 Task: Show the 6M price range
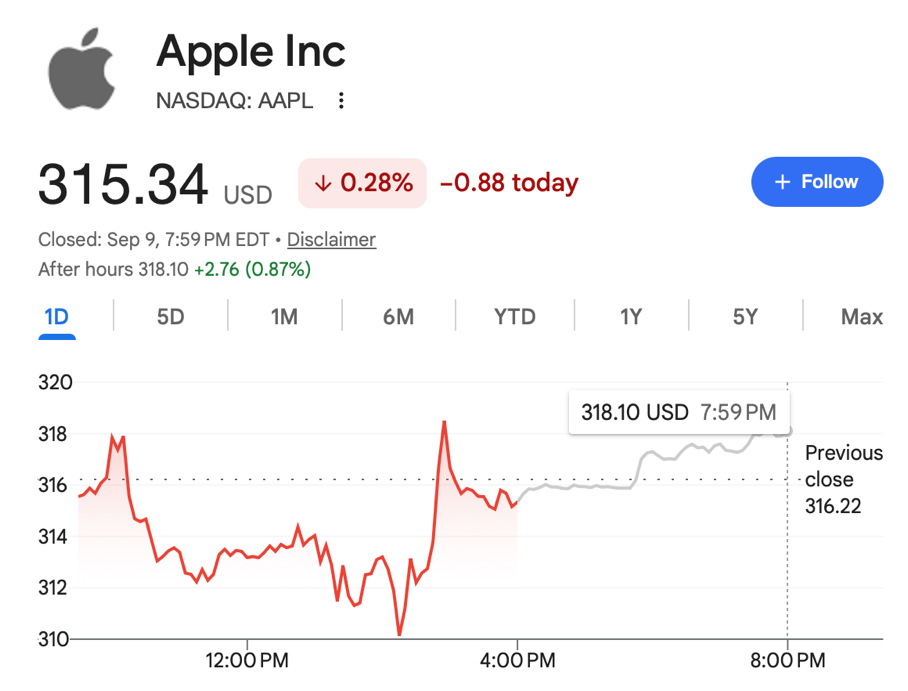398,317
